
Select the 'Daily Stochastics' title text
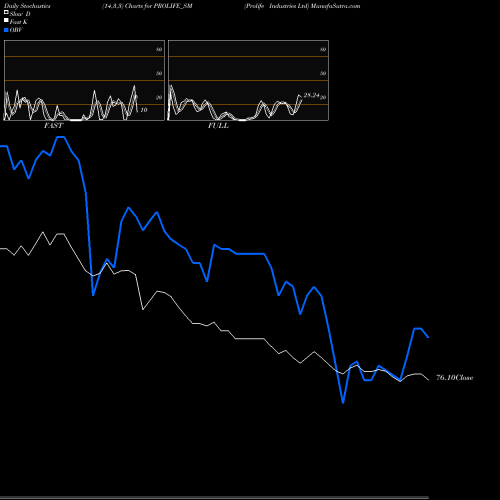coord(27,6)
